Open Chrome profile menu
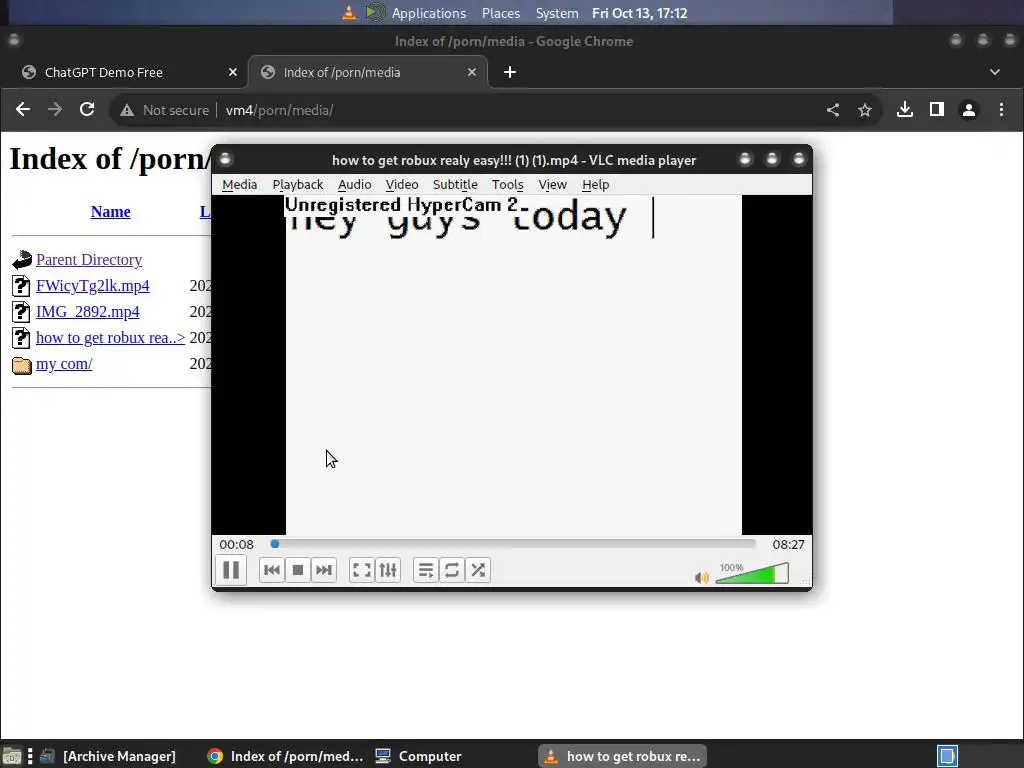Screen dimensions: 1024x768 (x=968, y=110)
